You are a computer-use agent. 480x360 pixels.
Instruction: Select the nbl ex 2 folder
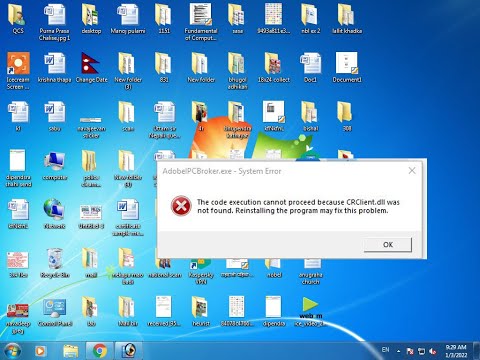(310, 18)
